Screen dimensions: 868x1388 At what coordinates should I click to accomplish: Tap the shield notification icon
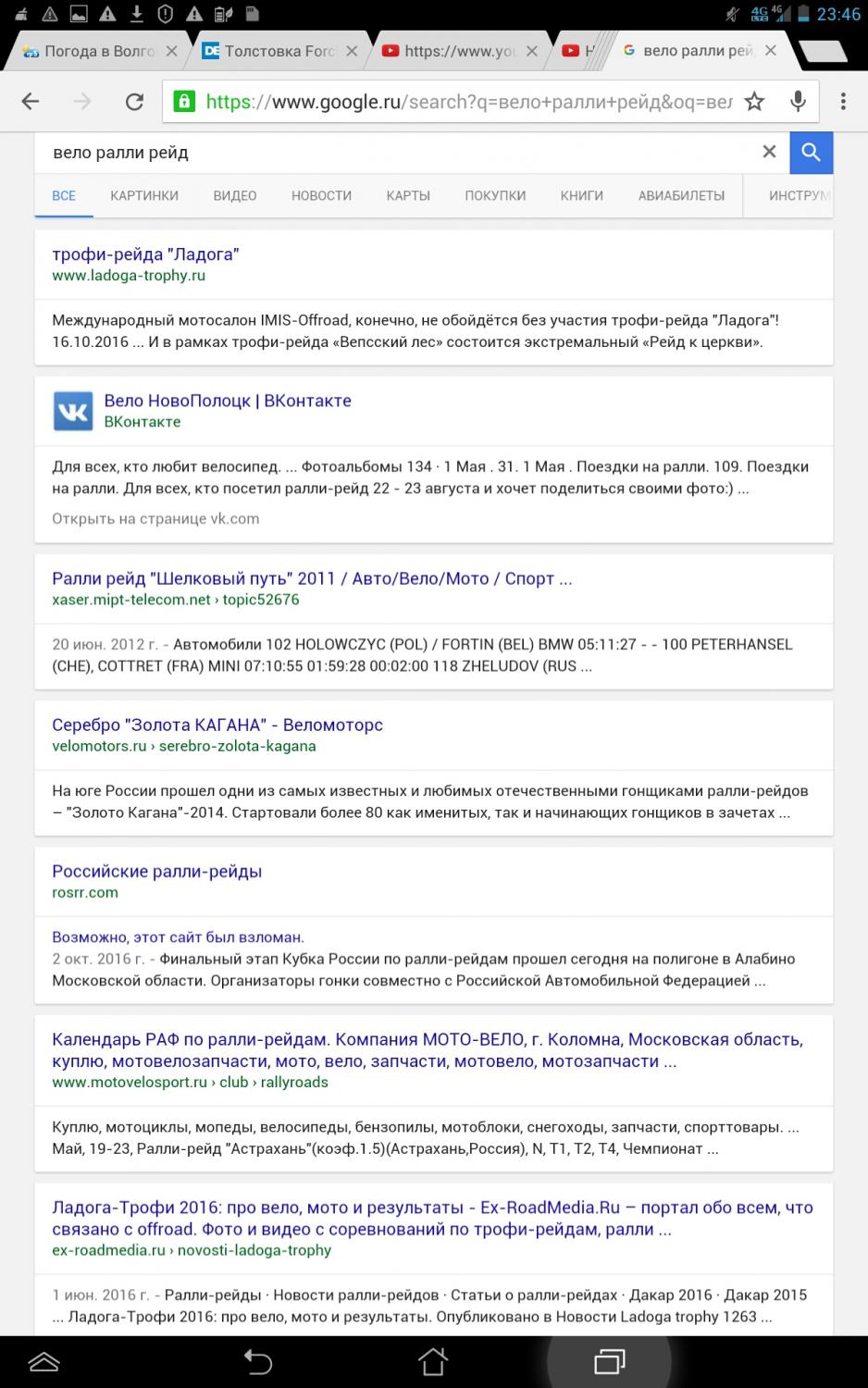[165, 13]
